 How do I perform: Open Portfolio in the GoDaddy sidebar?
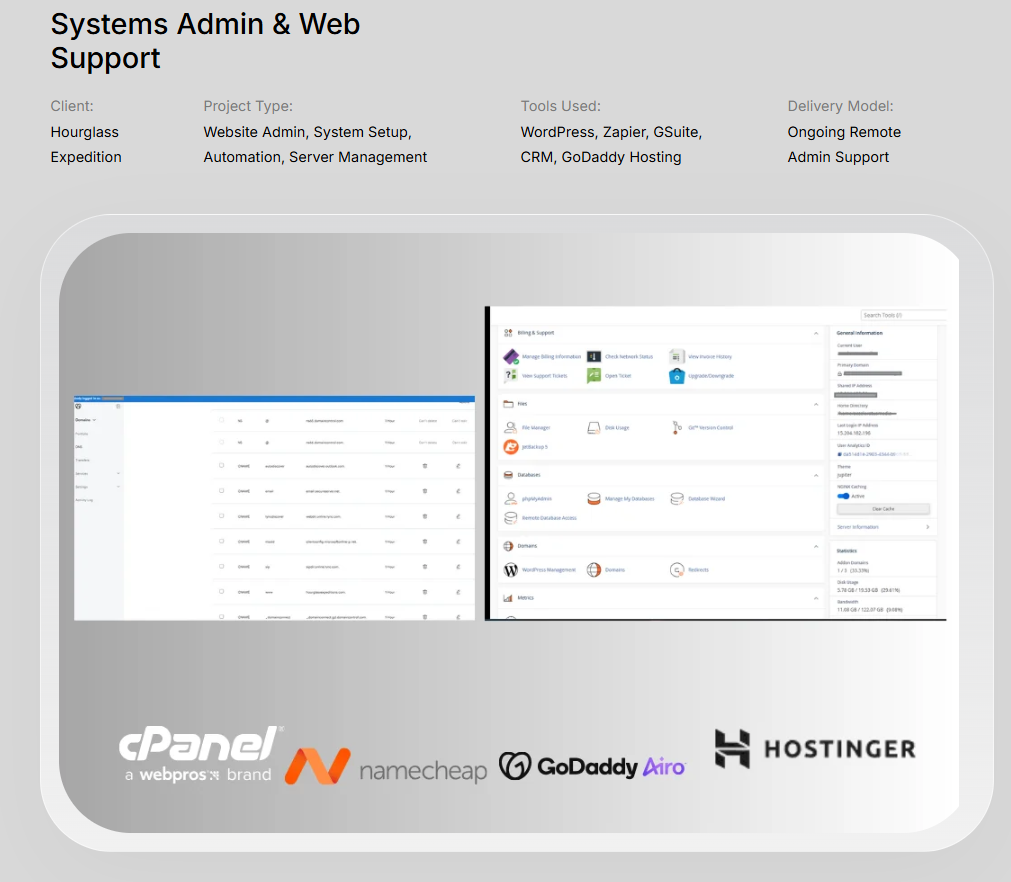[82, 433]
